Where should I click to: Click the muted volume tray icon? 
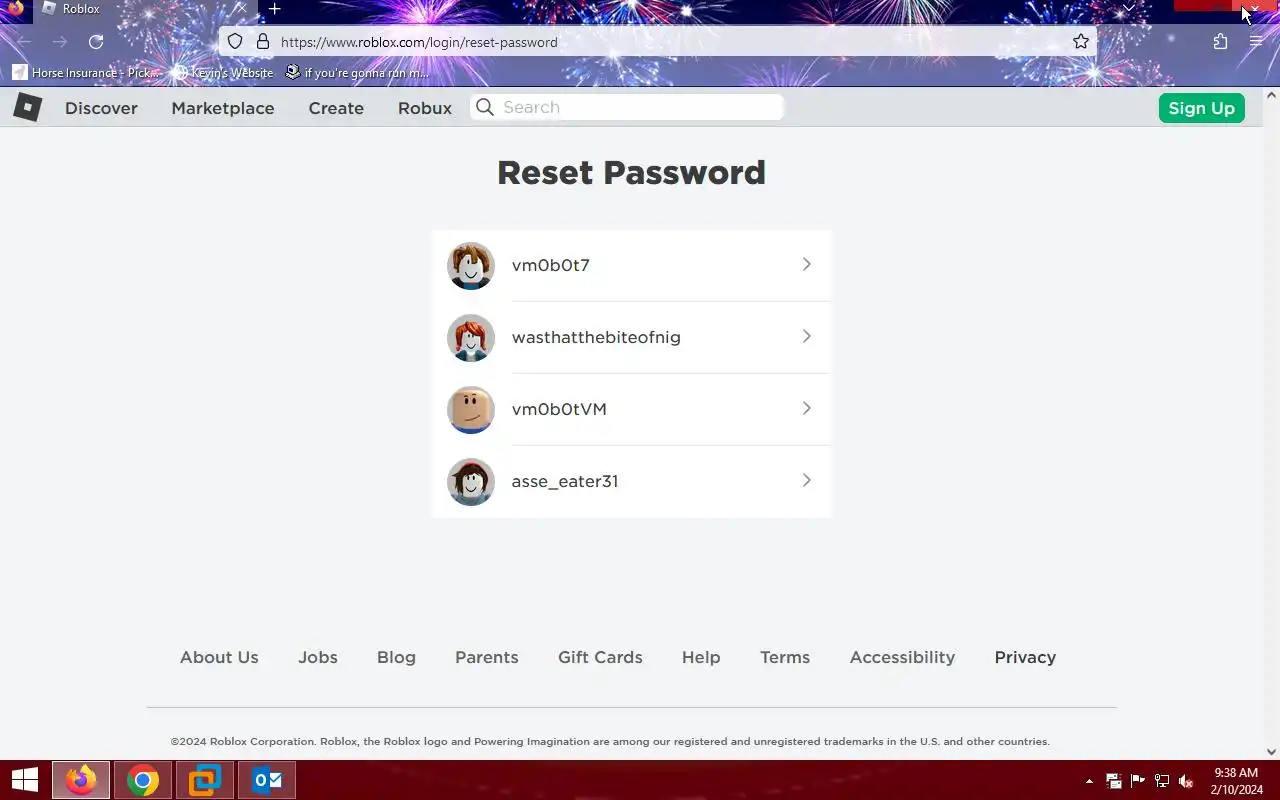(x=1186, y=781)
